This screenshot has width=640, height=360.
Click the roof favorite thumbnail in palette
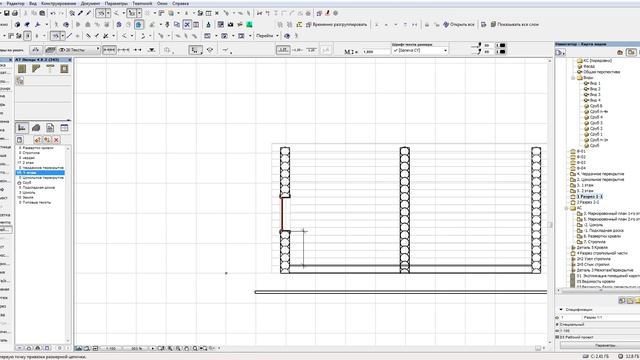click(x=36, y=69)
